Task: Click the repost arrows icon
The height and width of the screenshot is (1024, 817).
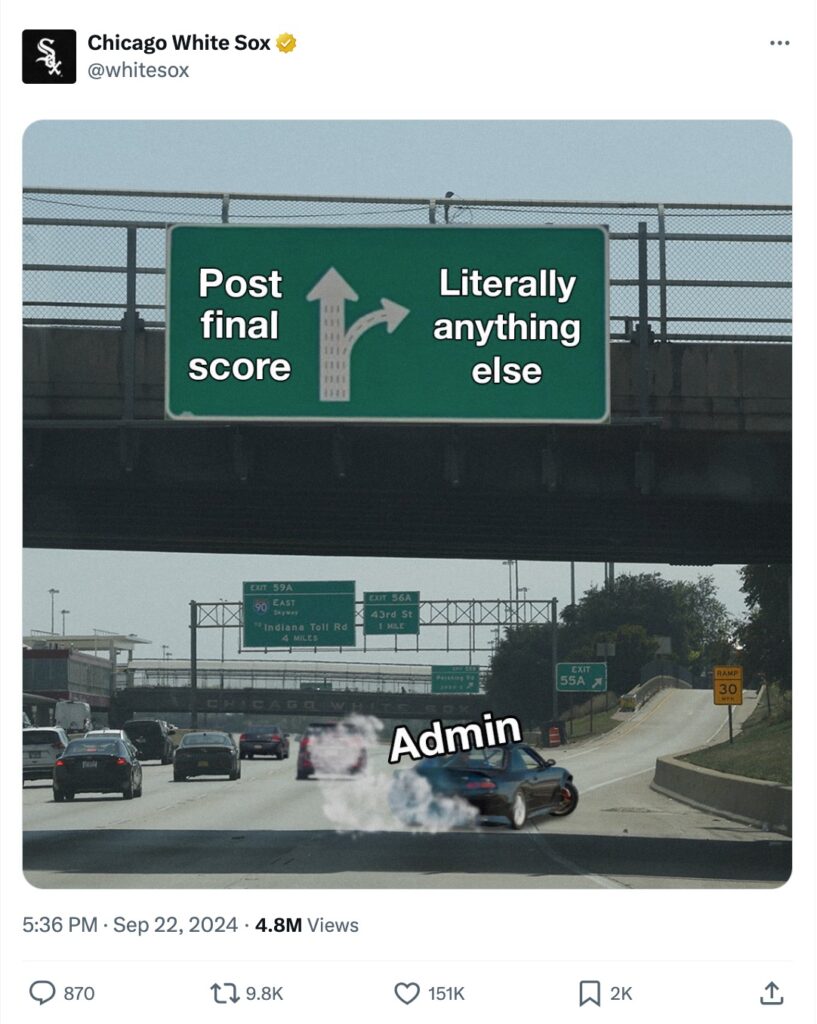Action: 225,993
